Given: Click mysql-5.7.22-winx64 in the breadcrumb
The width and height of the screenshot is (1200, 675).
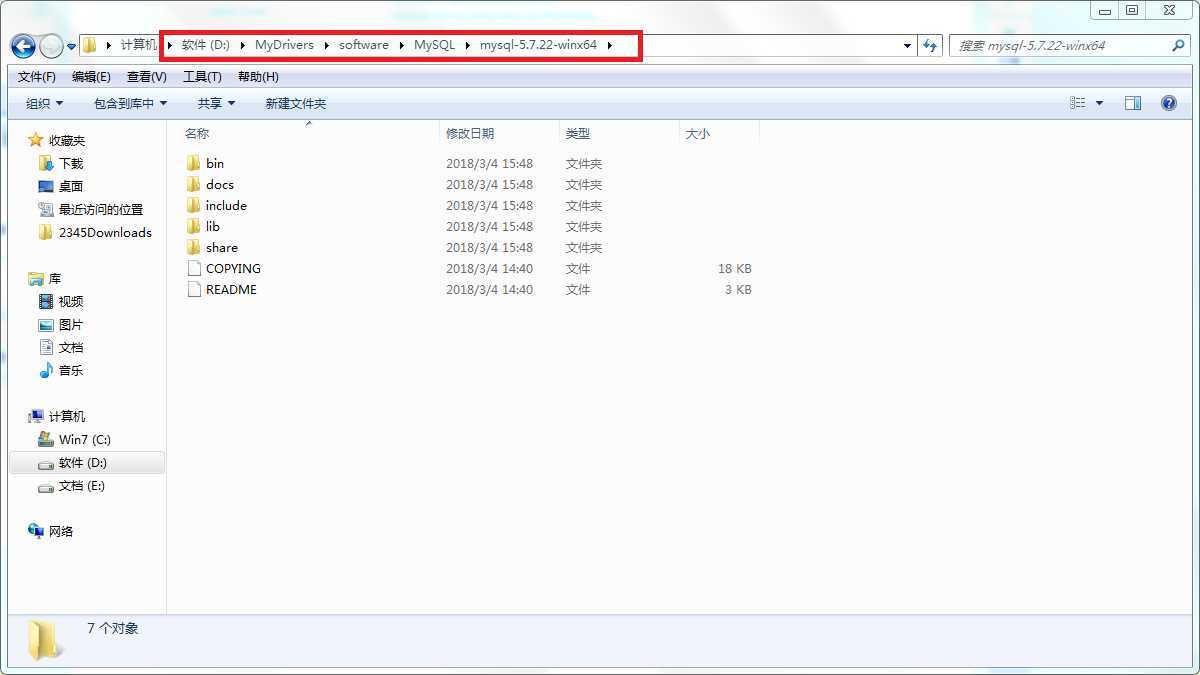Looking at the screenshot, I should pos(538,45).
